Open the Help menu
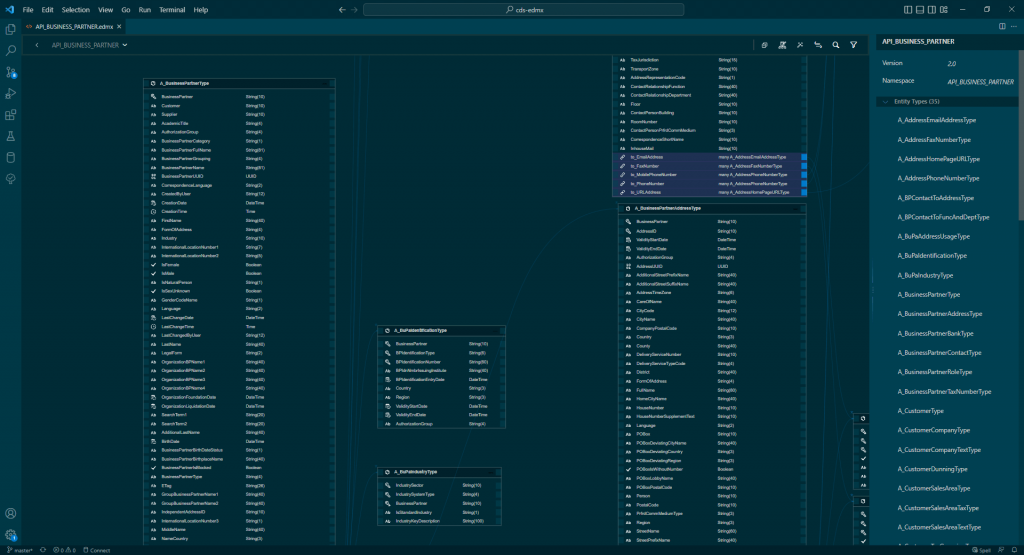This screenshot has width=1024, height=555. 200,10
